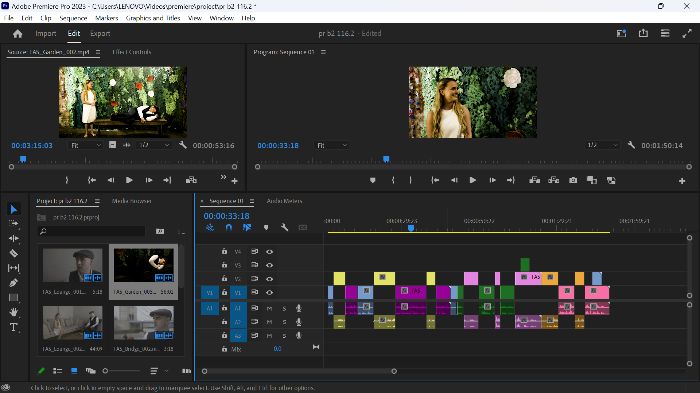Switch to the Media Browser tab

[x=131, y=201]
